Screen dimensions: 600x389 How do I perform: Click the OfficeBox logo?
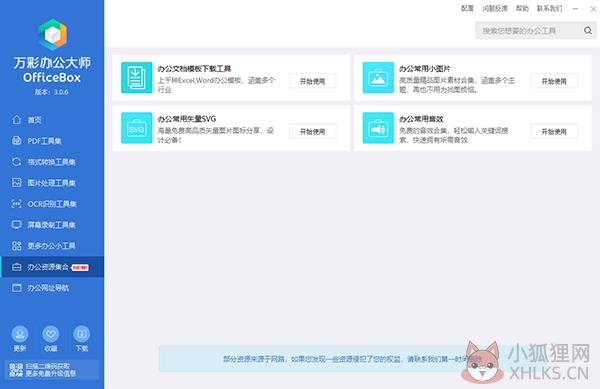(x=52, y=34)
